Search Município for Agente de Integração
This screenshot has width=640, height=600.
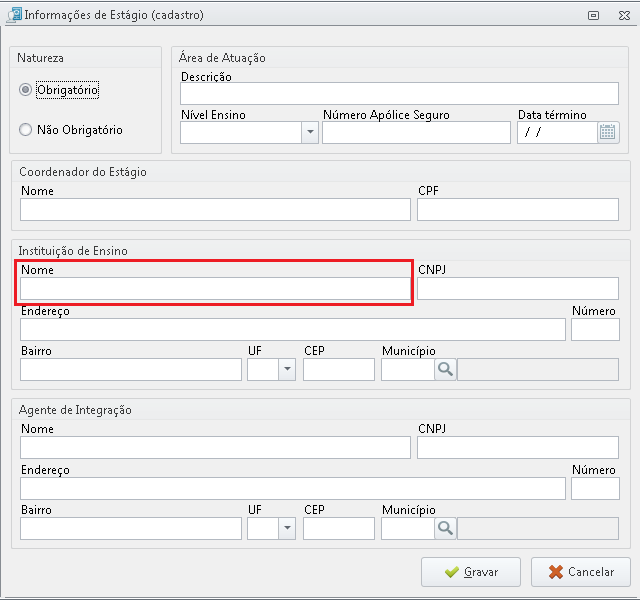coord(445,529)
